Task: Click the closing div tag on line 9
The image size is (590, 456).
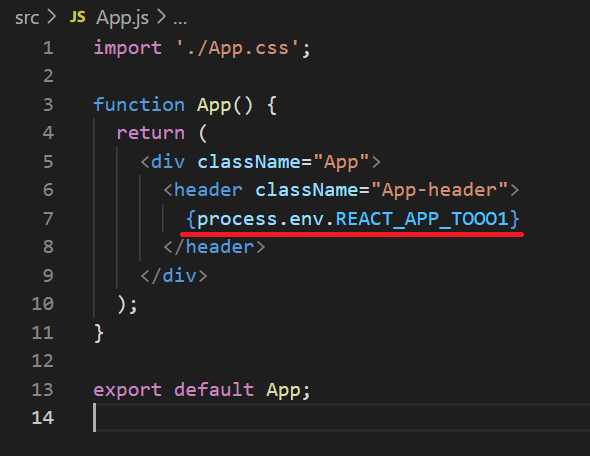Action: [x=174, y=276]
